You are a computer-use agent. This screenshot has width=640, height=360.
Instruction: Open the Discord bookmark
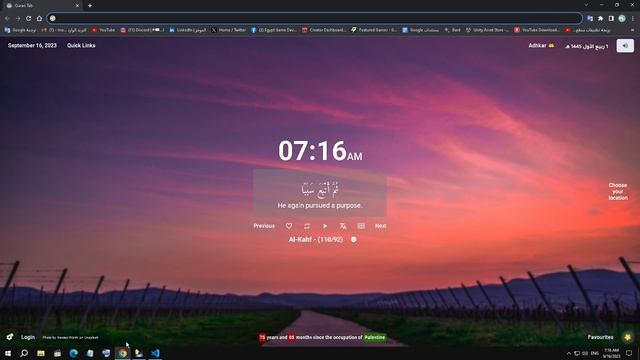pyautogui.click(x=142, y=30)
